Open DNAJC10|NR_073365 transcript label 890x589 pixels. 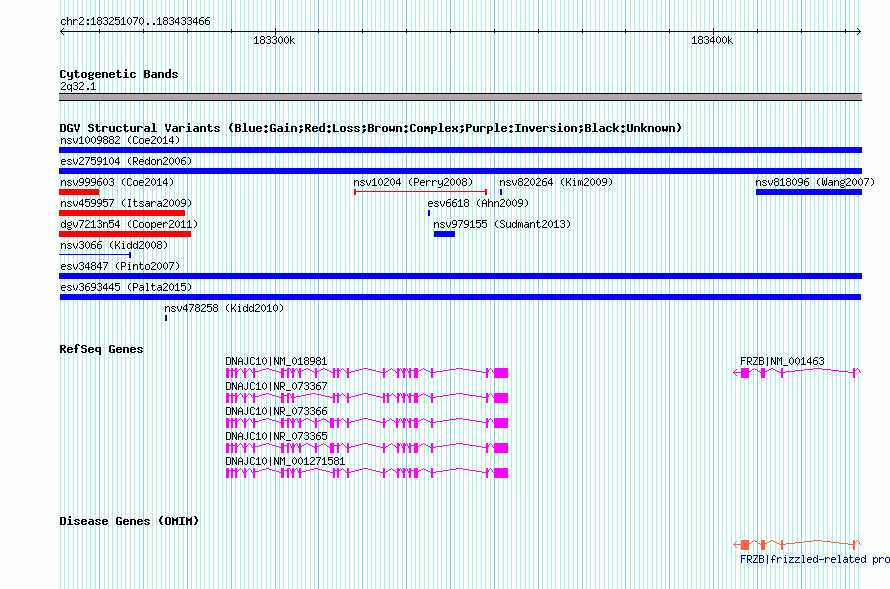(x=276, y=436)
